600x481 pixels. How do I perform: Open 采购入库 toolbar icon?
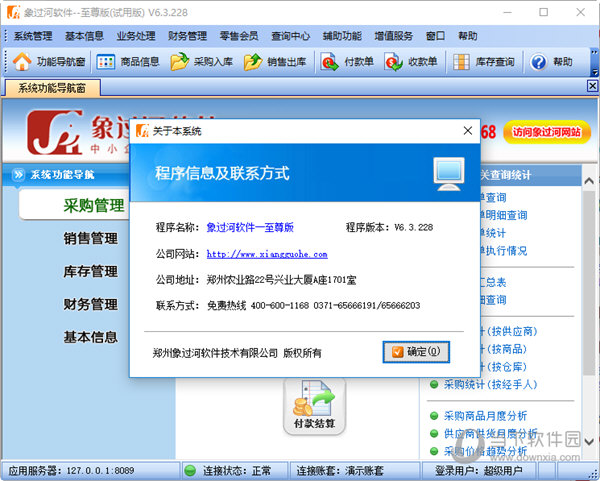179,62
